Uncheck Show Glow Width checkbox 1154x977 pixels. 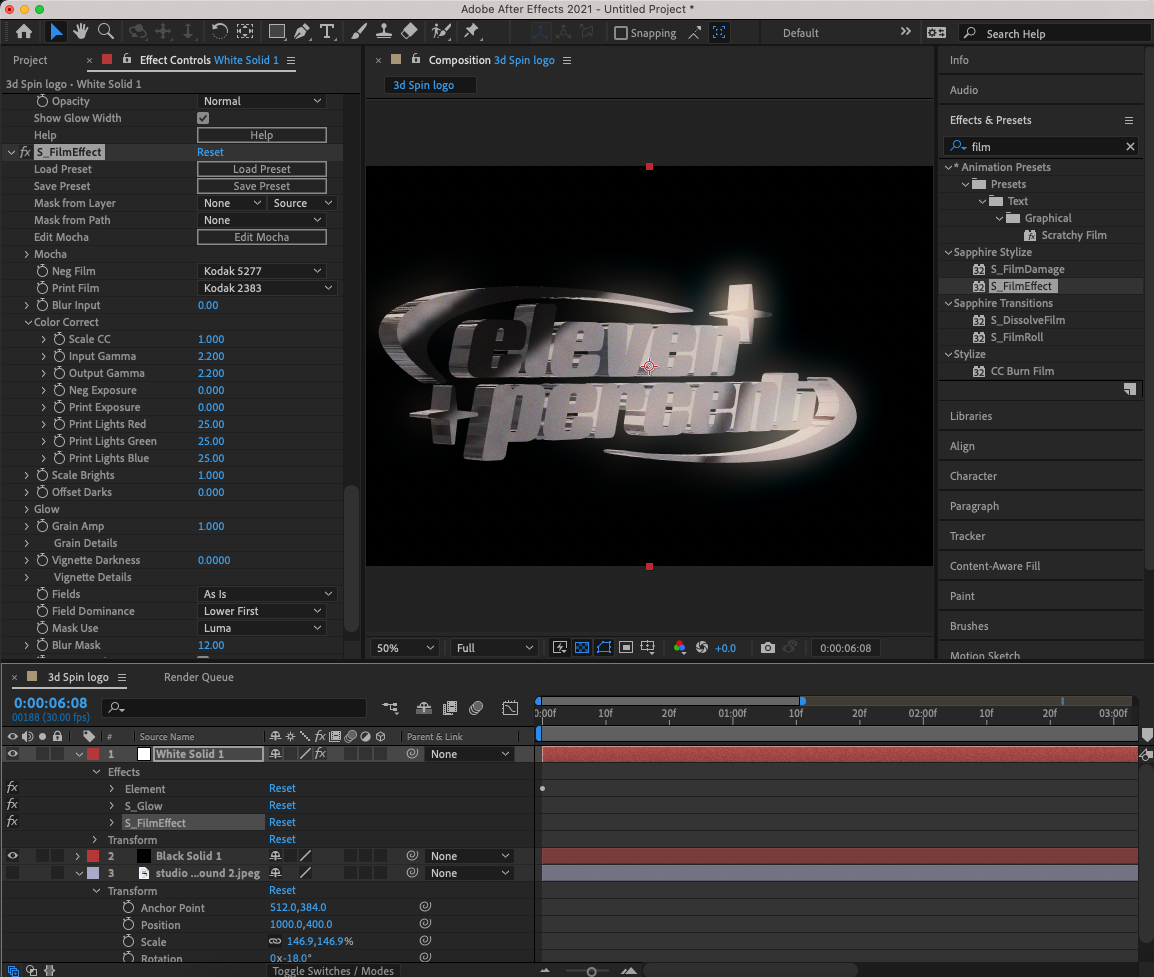pyautogui.click(x=203, y=118)
